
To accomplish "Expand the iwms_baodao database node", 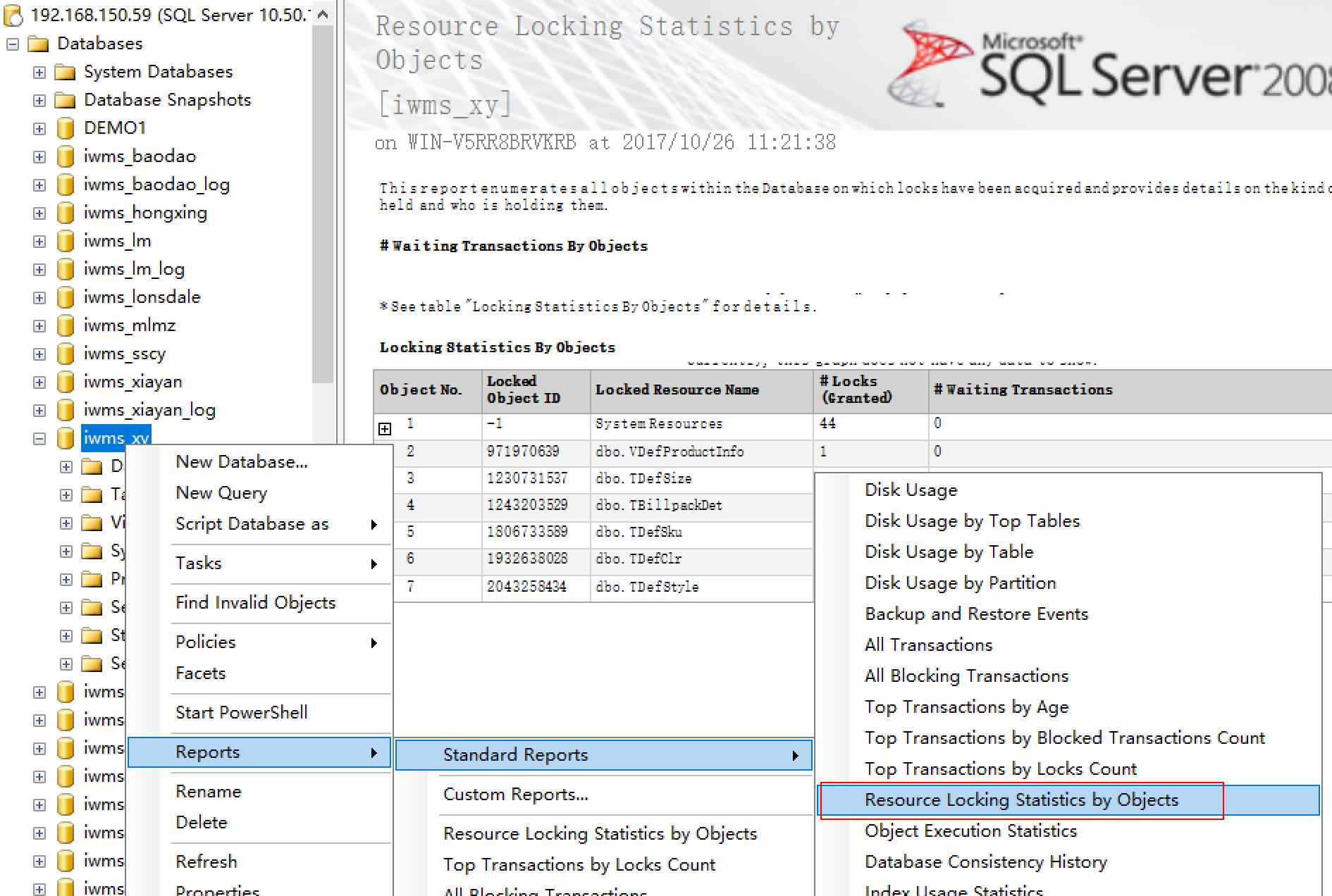I will 39,157.
